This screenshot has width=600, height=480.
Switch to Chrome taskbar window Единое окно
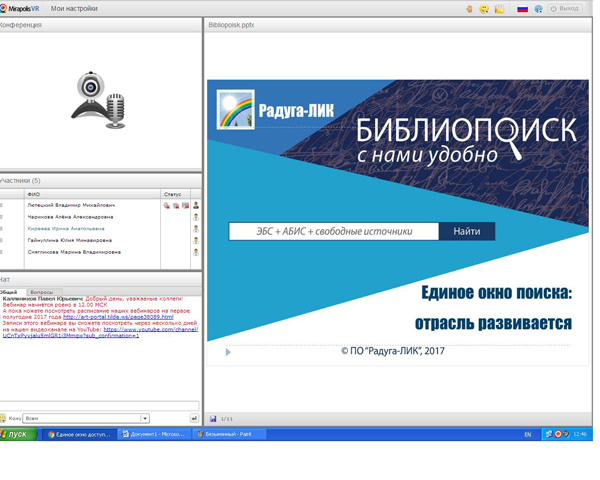[x=78, y=434]
